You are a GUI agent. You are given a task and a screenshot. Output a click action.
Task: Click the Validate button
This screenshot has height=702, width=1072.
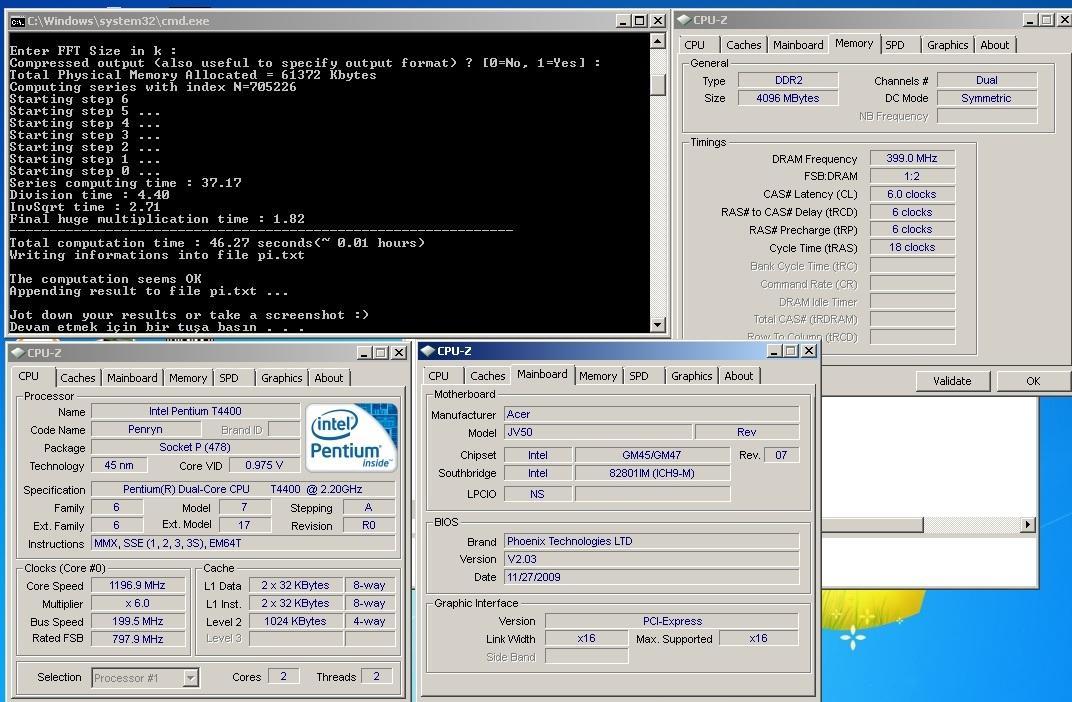[952, 381]
